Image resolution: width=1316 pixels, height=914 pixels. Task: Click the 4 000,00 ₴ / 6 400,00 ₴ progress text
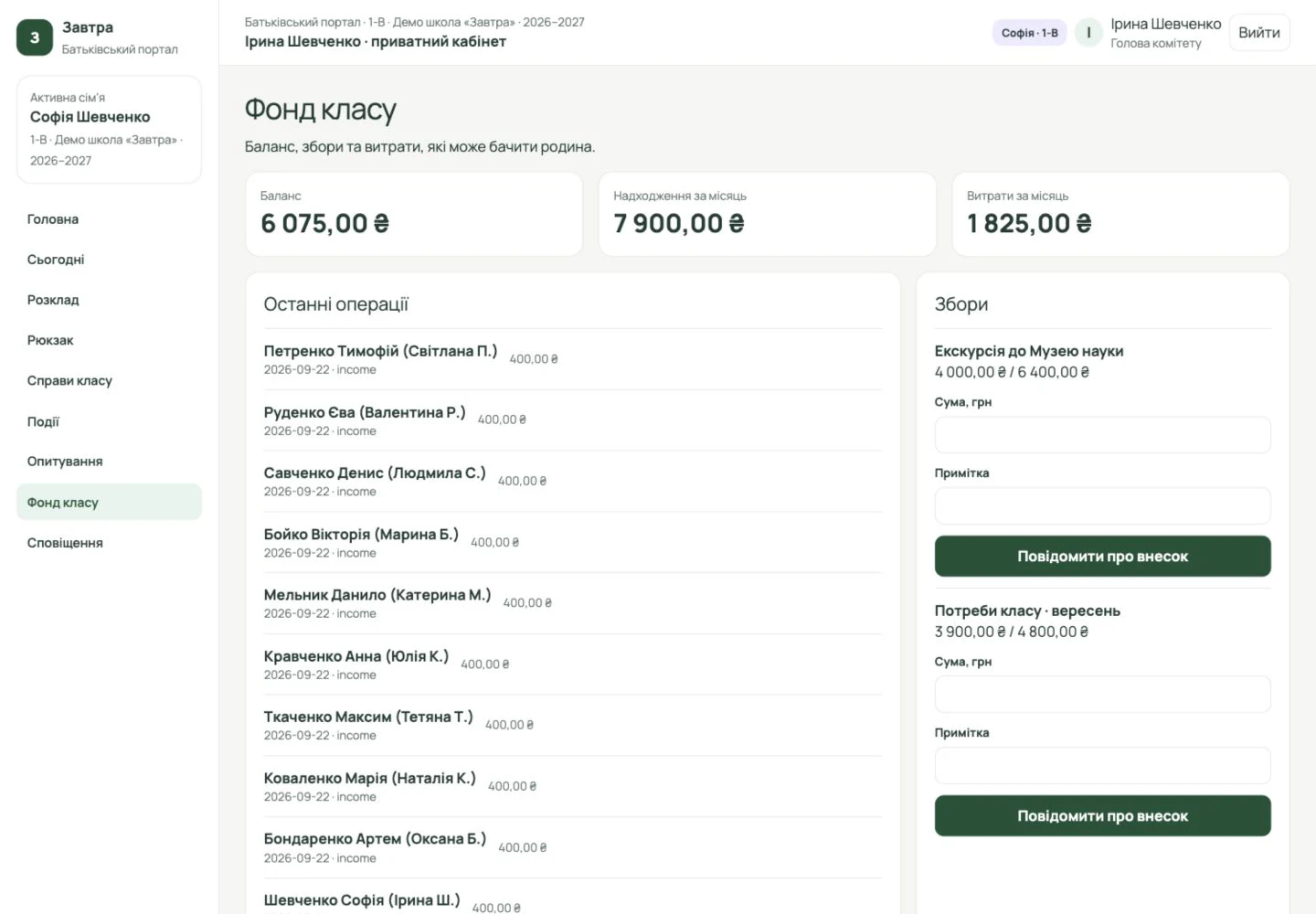click(x=1012, y=372)
